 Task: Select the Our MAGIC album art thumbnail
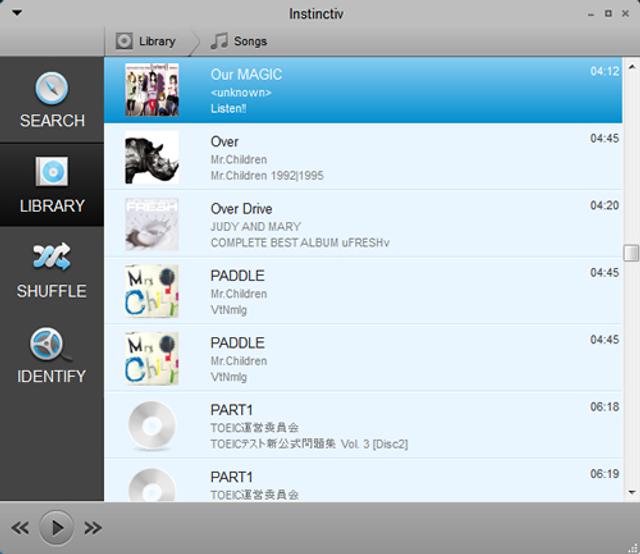152,90
